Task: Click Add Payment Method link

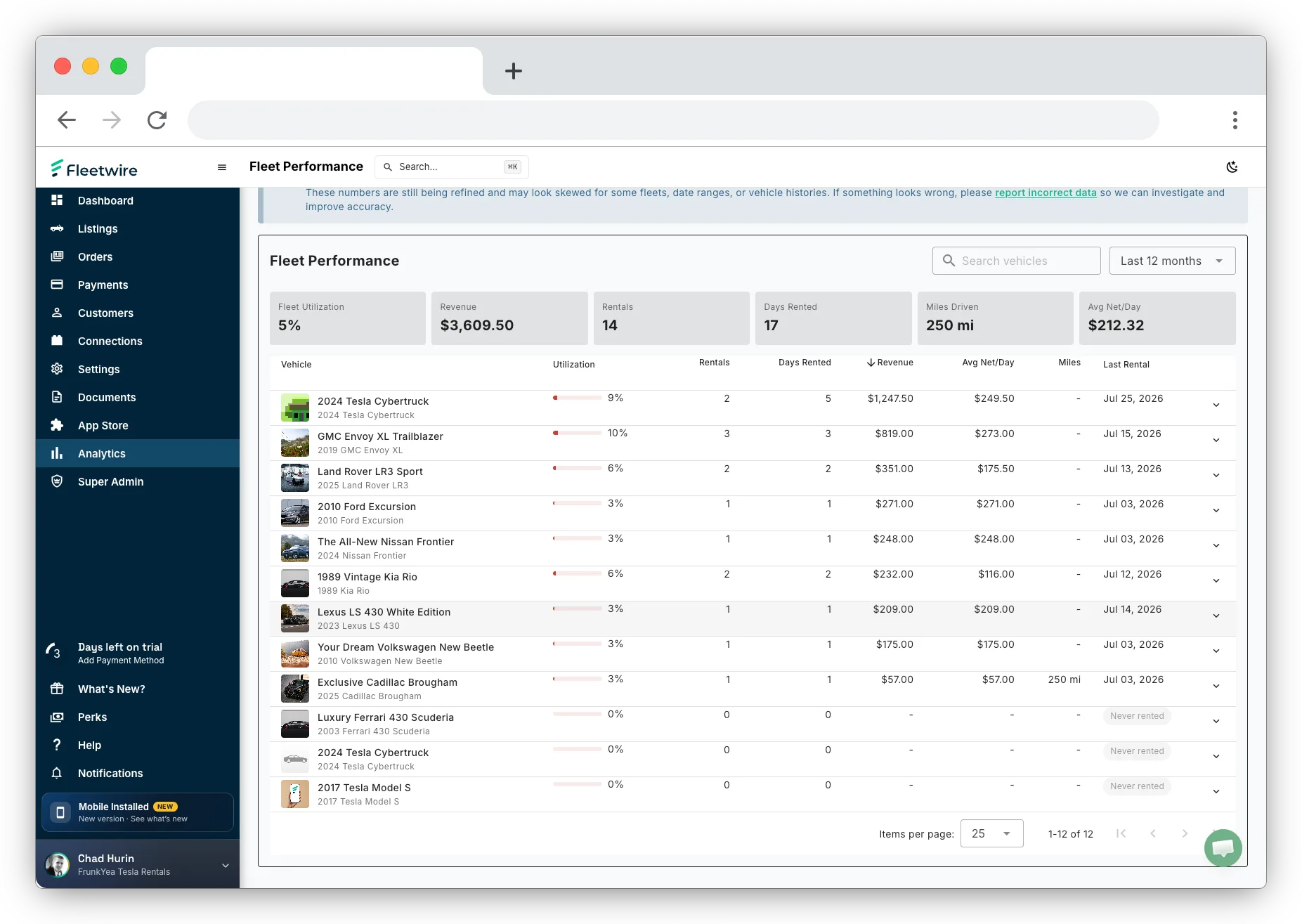Action: 121,661
